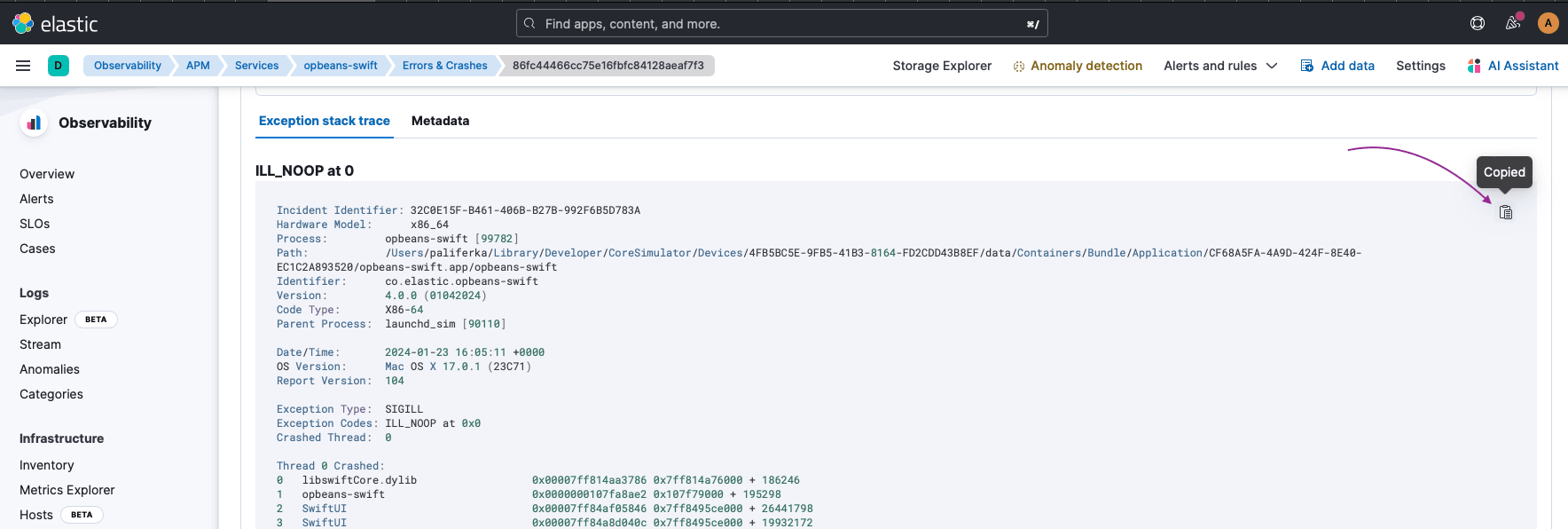Image resolution: width=1568 pixels, height=529 pixels.
Task: Switch to the Metadata tab
Action: 440,121
